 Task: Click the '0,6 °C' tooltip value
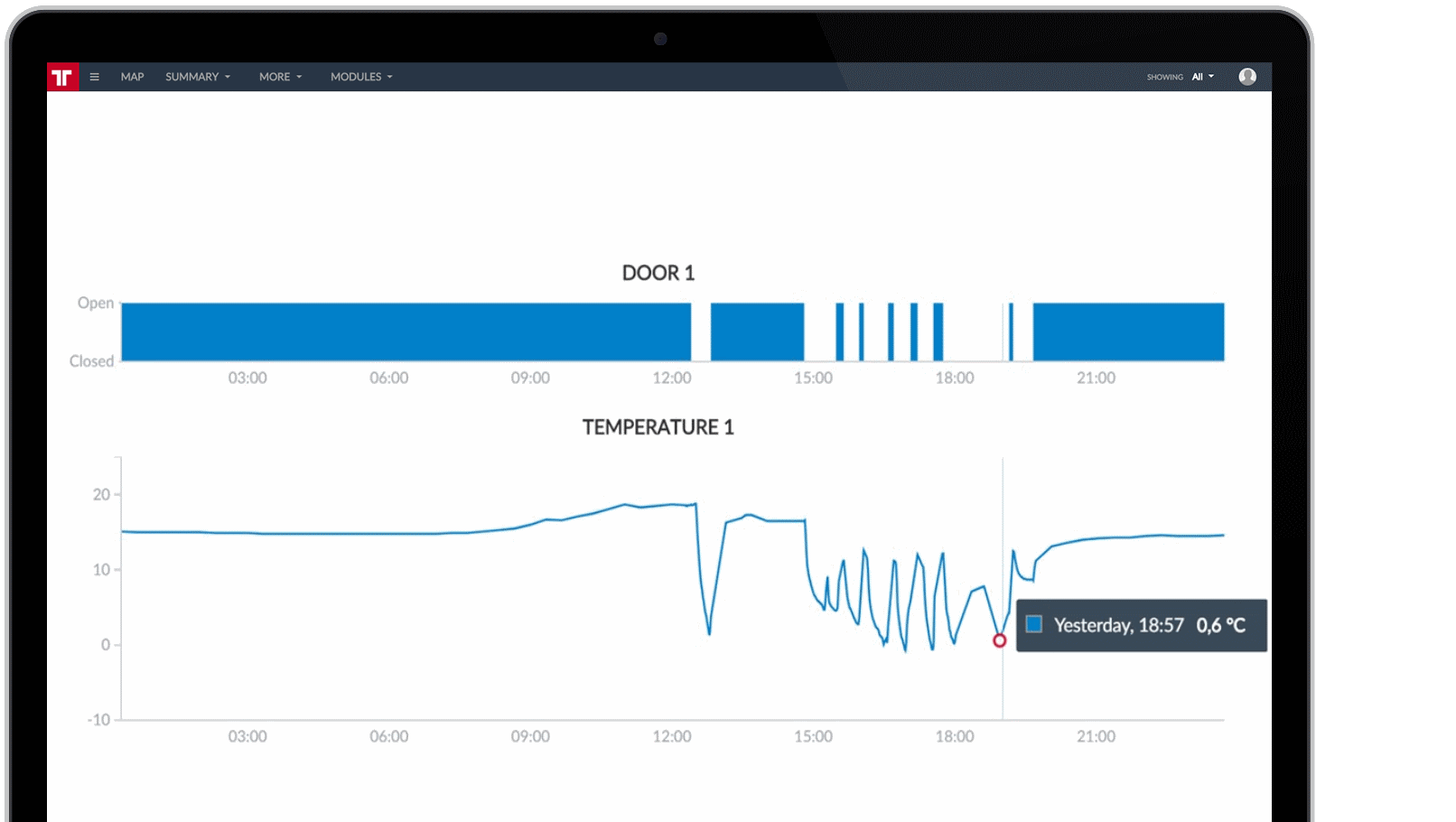coord(1221,625)
